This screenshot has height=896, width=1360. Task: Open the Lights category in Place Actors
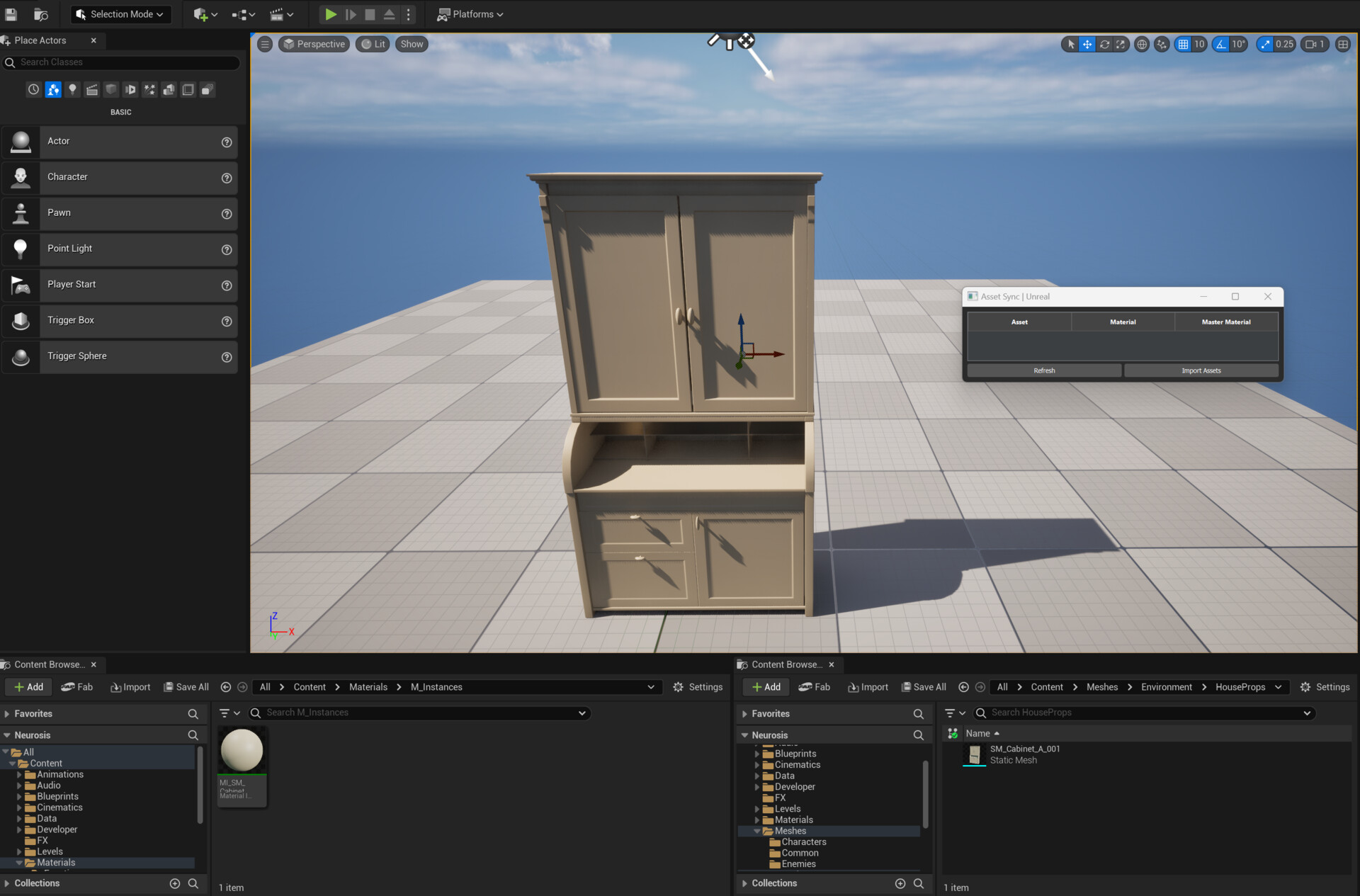coord(72,89)
